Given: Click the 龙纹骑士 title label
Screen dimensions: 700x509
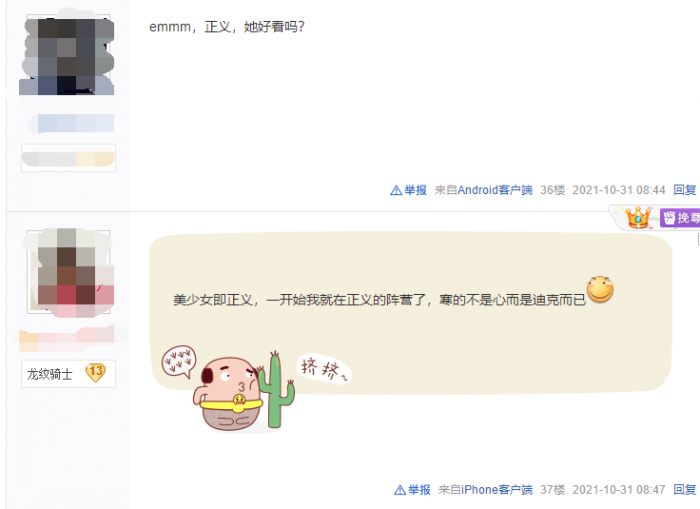Looking at the screenshot, I should pos(50,374).
